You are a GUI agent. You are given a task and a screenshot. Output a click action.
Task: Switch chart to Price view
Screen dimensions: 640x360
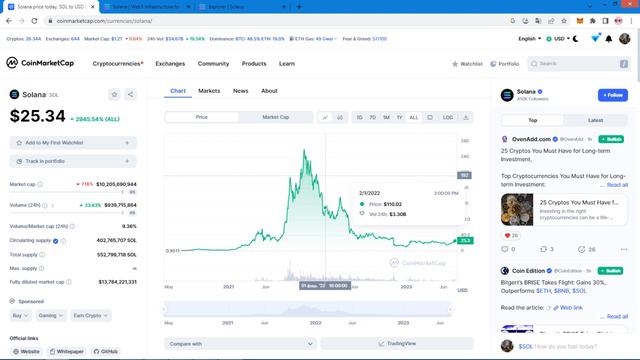click(202, 117)
